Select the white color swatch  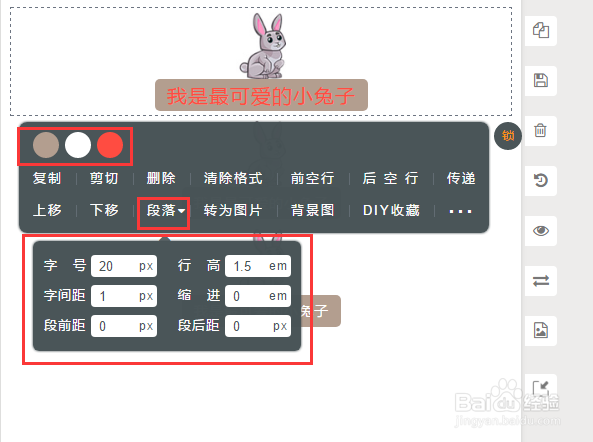[78, 145]
